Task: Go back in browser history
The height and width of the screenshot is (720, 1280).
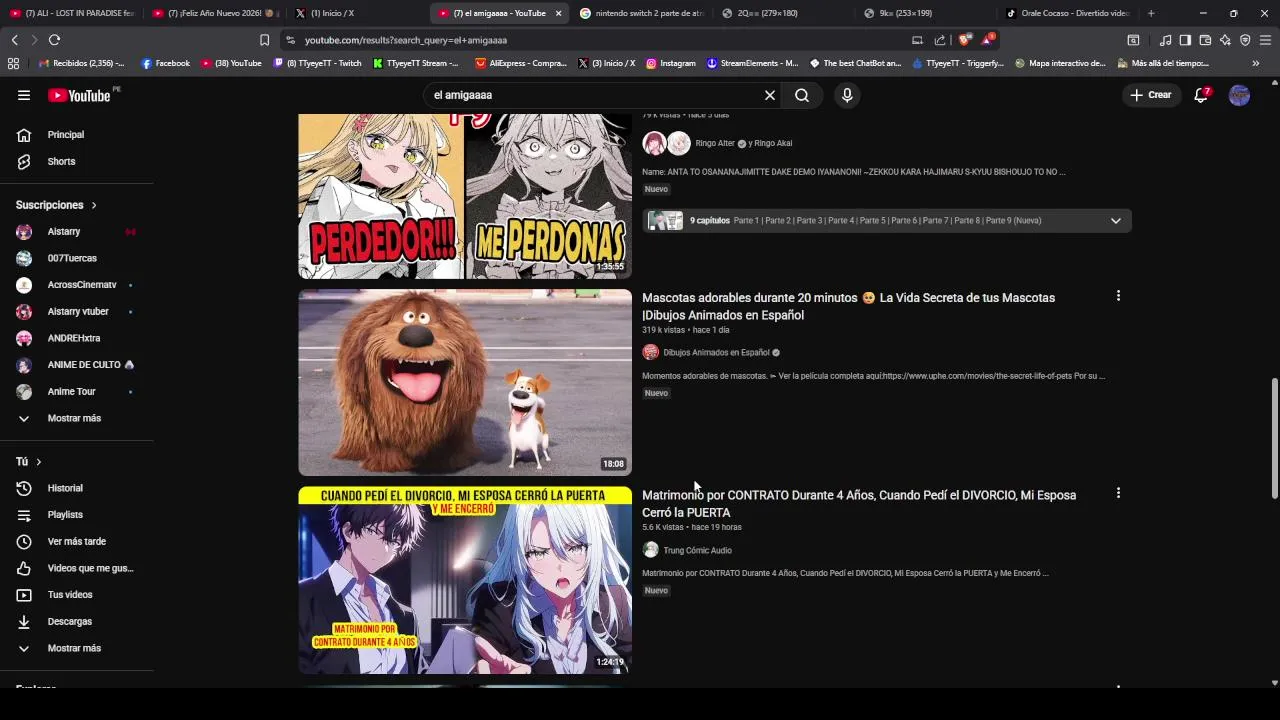Action: pyautogui.click(x=14, y=40)
